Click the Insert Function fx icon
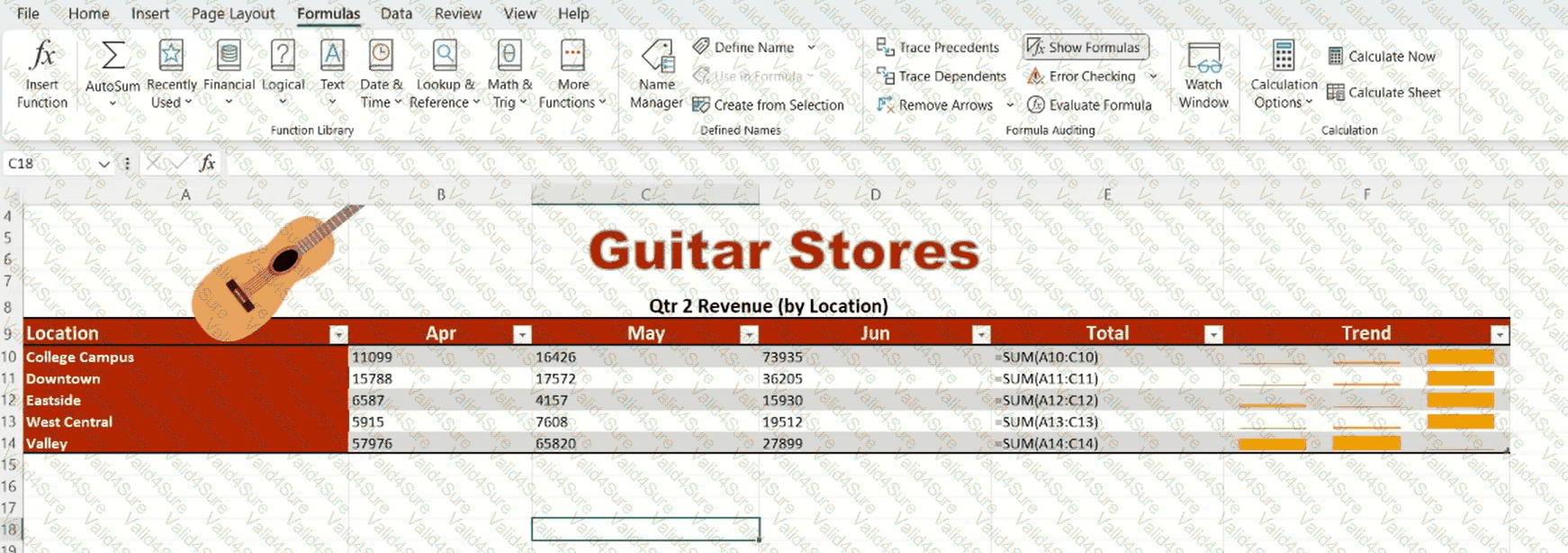The image size is (1568, 553). pos(41,57)
